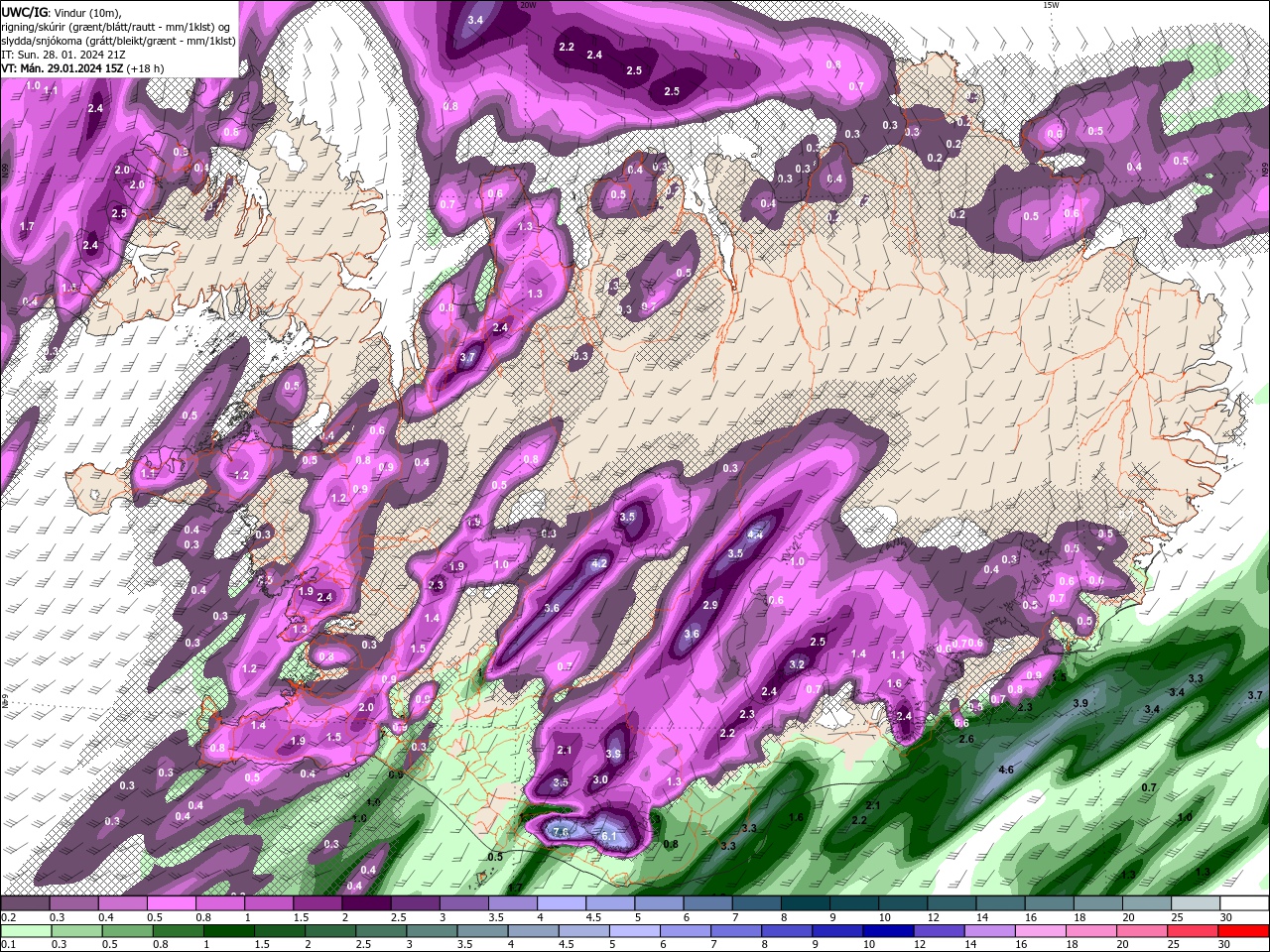Click the 7.6 precipitation value

tap(561, 832)
